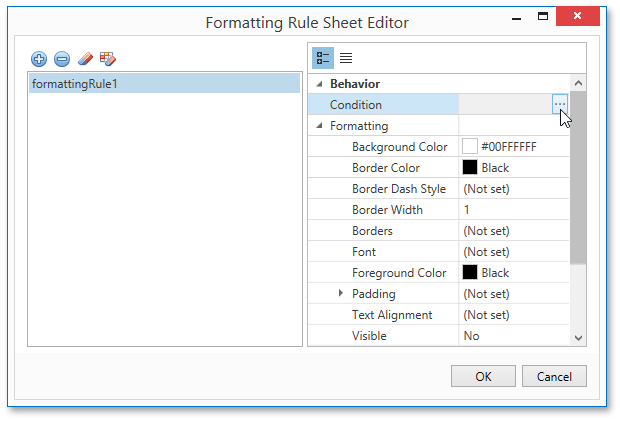The height and width of the screenshot is (421, 620).
Task: Select the Text Alignment label
Action: click(392, 315)
